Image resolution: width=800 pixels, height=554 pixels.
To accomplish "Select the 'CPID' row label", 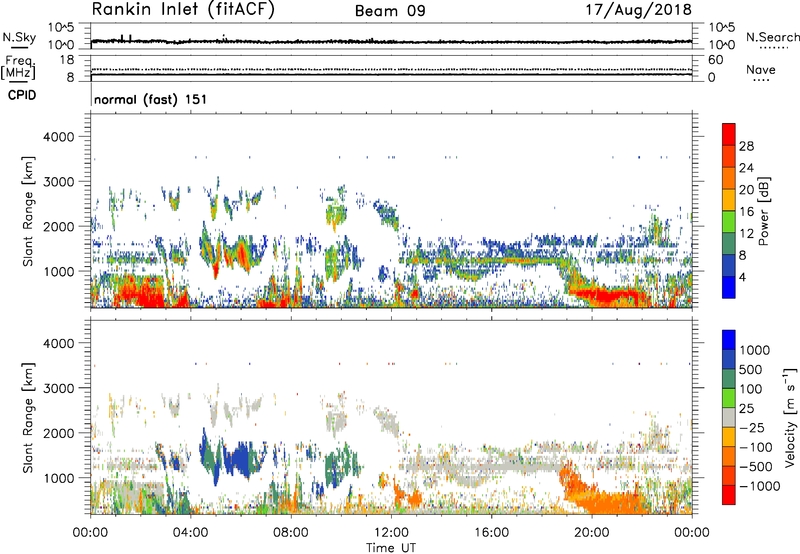I will point(21,95).
